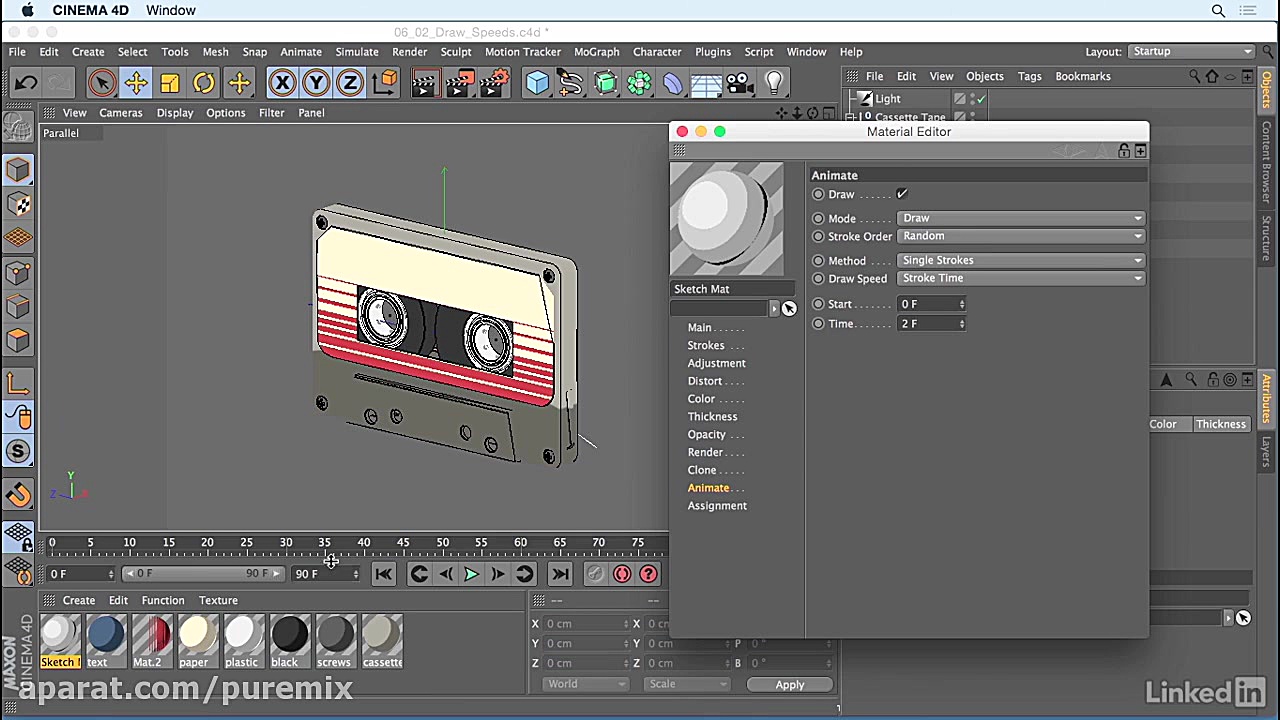Open the MoGraph menu
Viewport: 1280px width, 720px height.
click(x=596, y=52)
